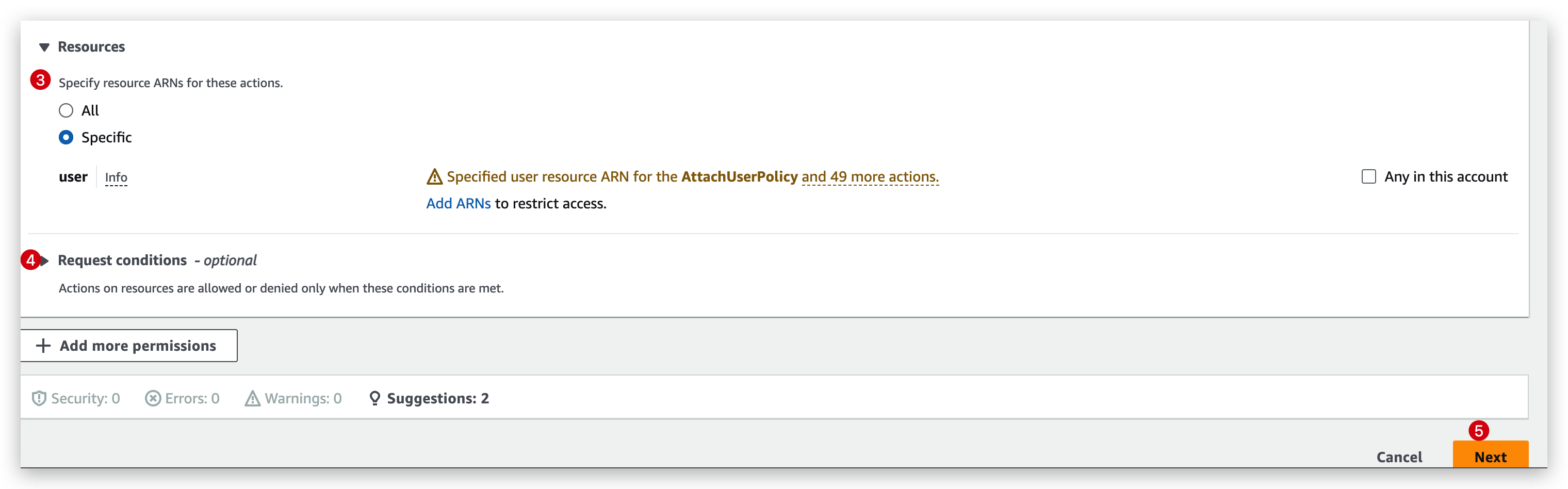Click the Errors: 0 status label
The width and height of the screenshot is (1568, 489).
192,398
